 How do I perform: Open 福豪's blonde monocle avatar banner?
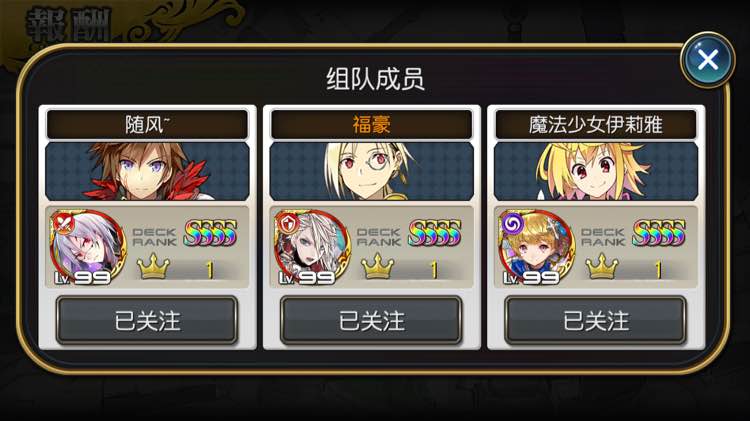click(372, 171)
